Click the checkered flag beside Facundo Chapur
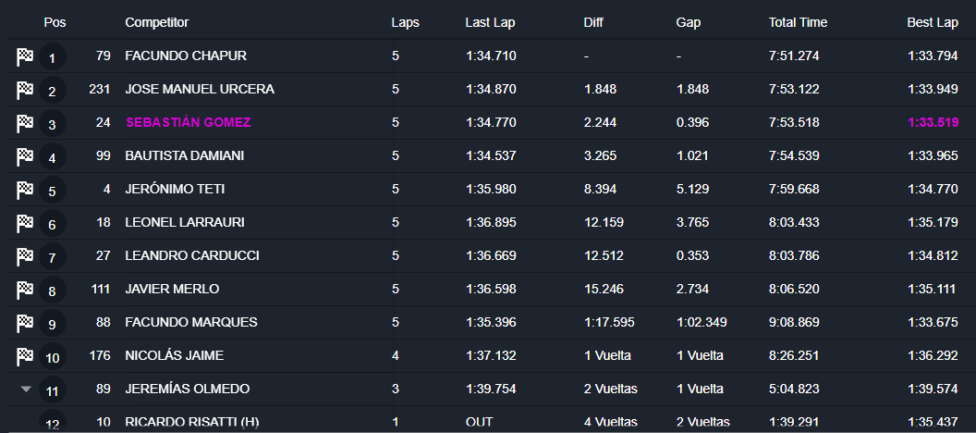Image resolution: width=976 pixels, height=433 pixels. click(25, 57)
